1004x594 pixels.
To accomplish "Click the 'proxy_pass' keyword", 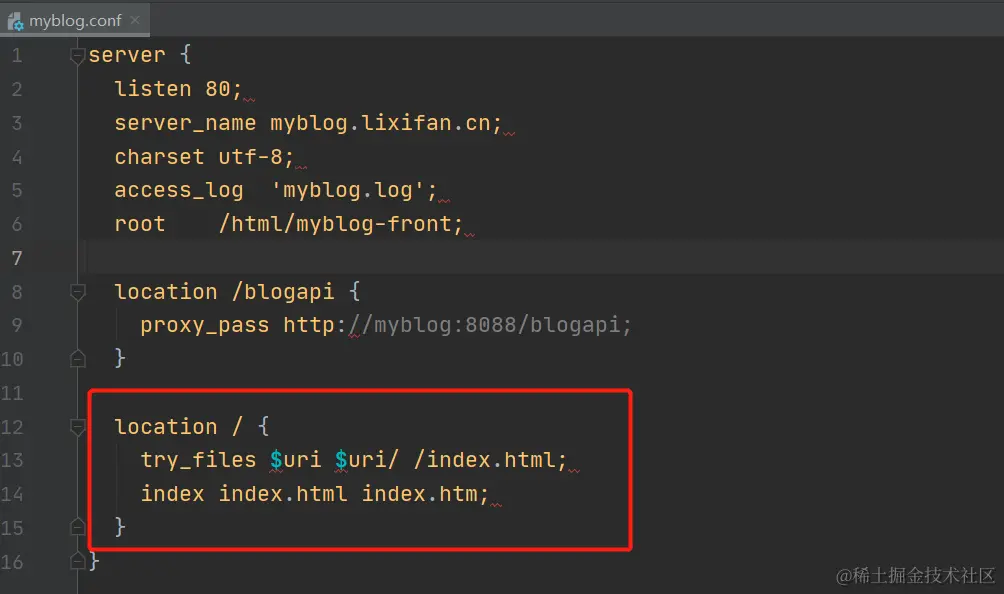I will (204, 325).
